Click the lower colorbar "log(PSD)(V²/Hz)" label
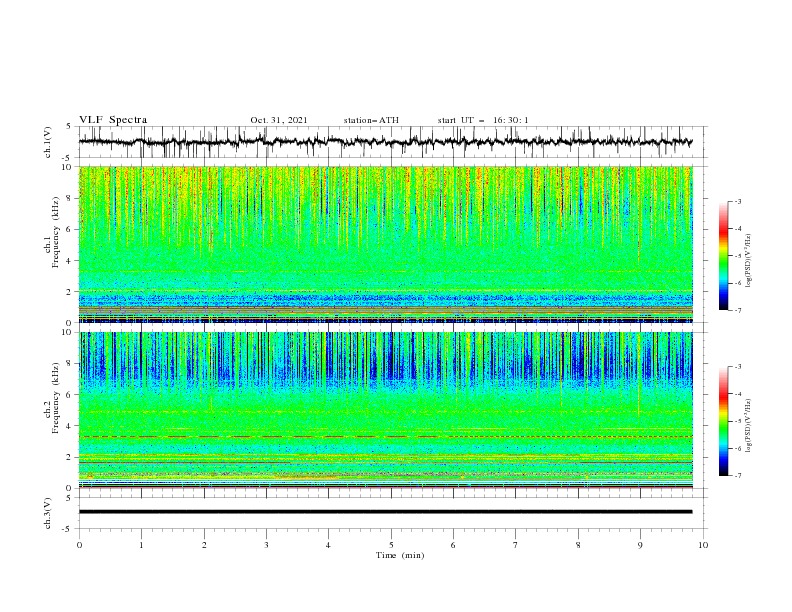This screenshot has width=792, height=612. pyautogui.click(x=749, y=425)
